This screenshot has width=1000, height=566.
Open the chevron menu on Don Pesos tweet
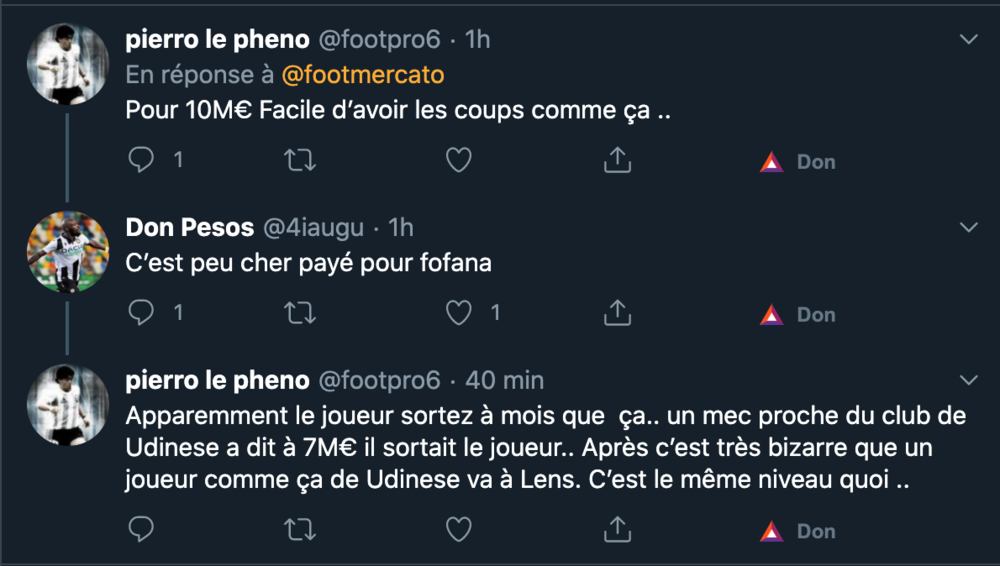969,227
